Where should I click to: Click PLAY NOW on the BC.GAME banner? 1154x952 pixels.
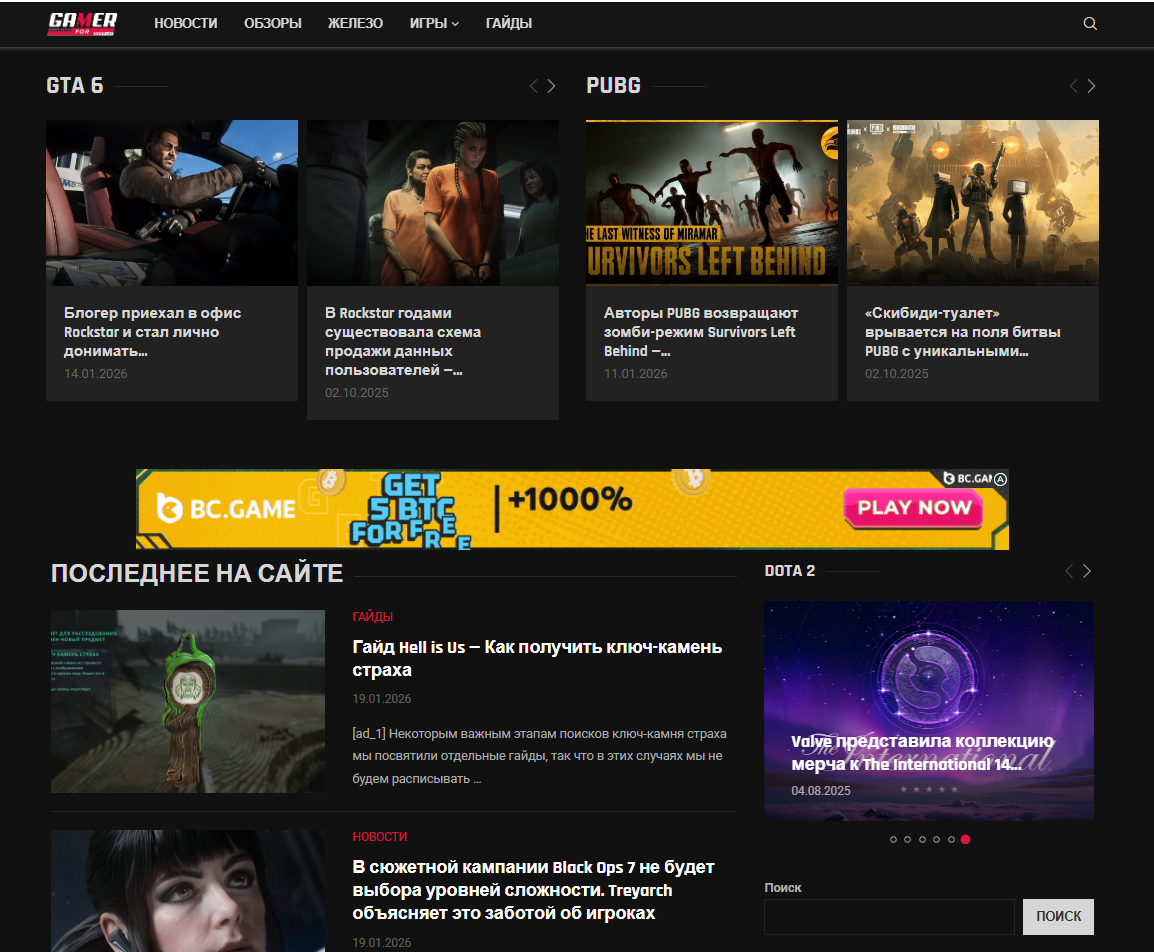click(x=914, y=508)
